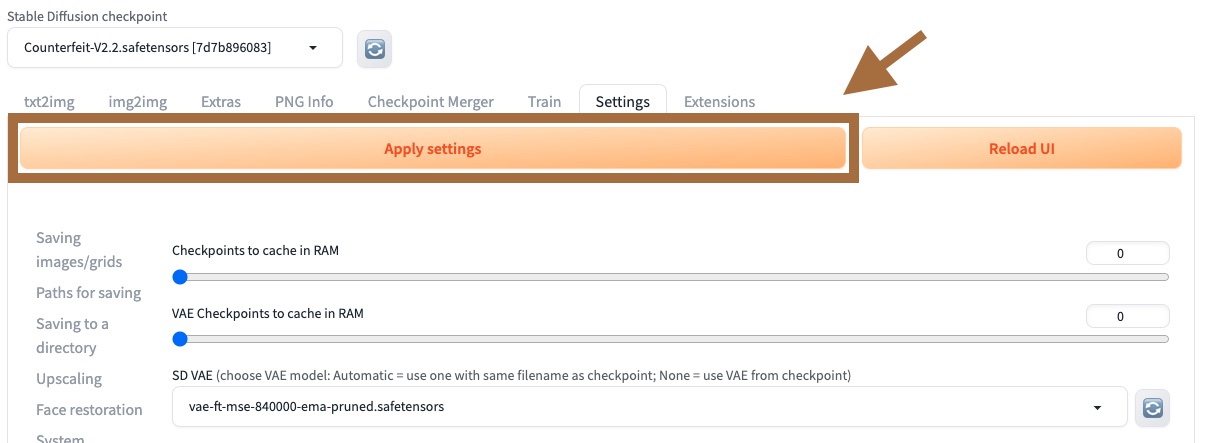This screenshot has width=1208, height=443.
Task: Refresh the Stable Diffusion checkpoint list
Action: click(375, 48)
